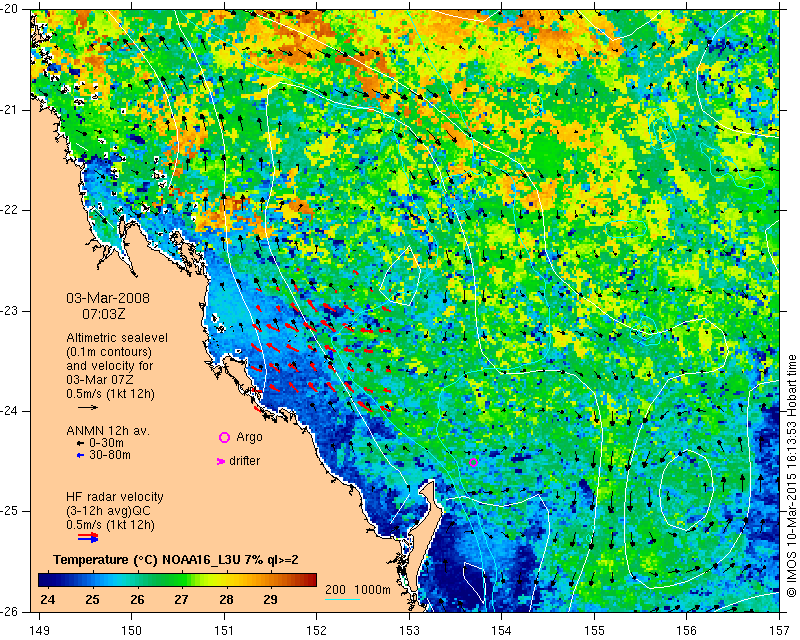This screenshot has width=800, height=640.
Task: Click the red and blue HF radar arrow symbol
Action: 88,537
